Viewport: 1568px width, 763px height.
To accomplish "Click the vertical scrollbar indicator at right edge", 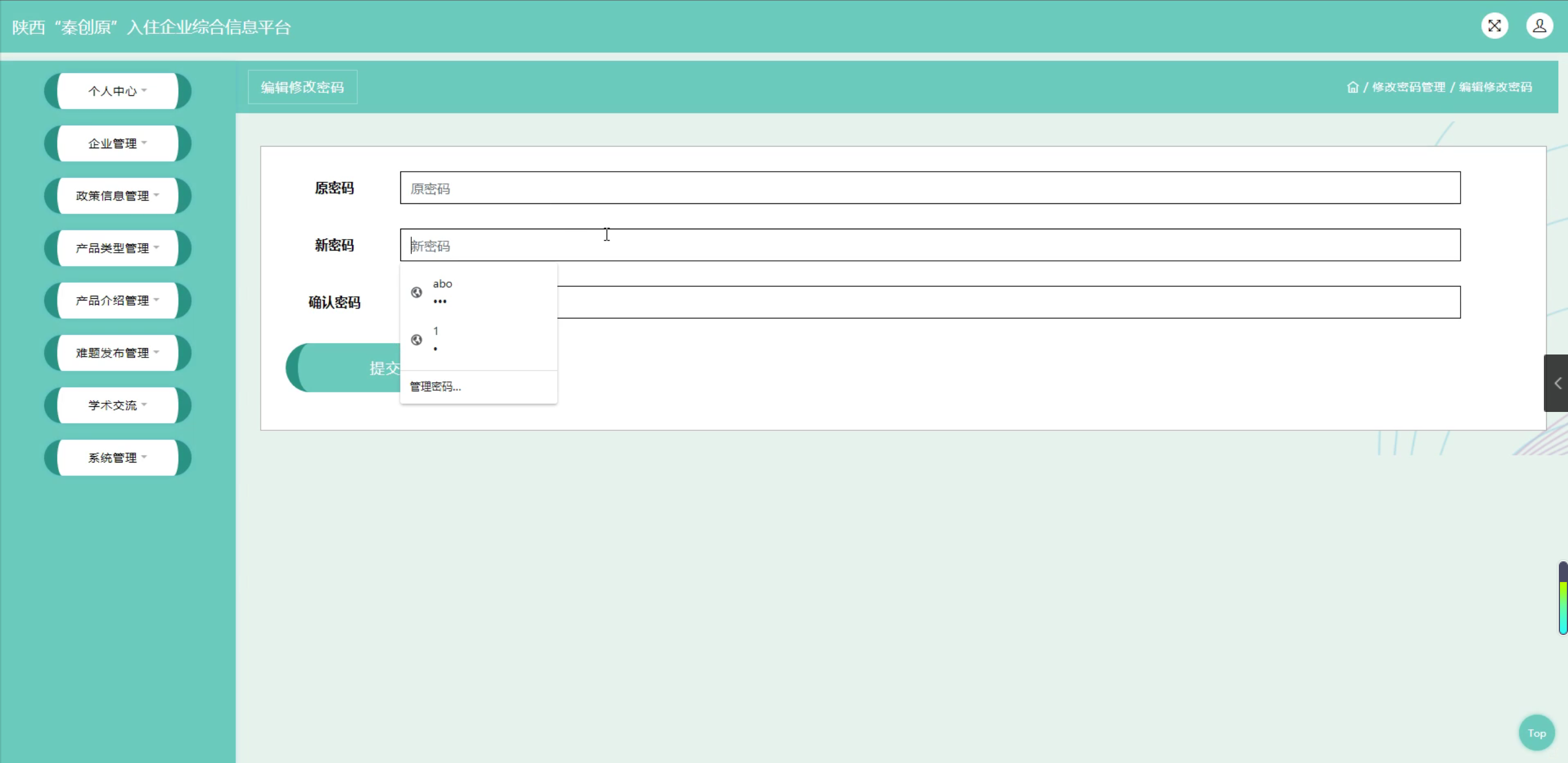I will [1562, 598].
